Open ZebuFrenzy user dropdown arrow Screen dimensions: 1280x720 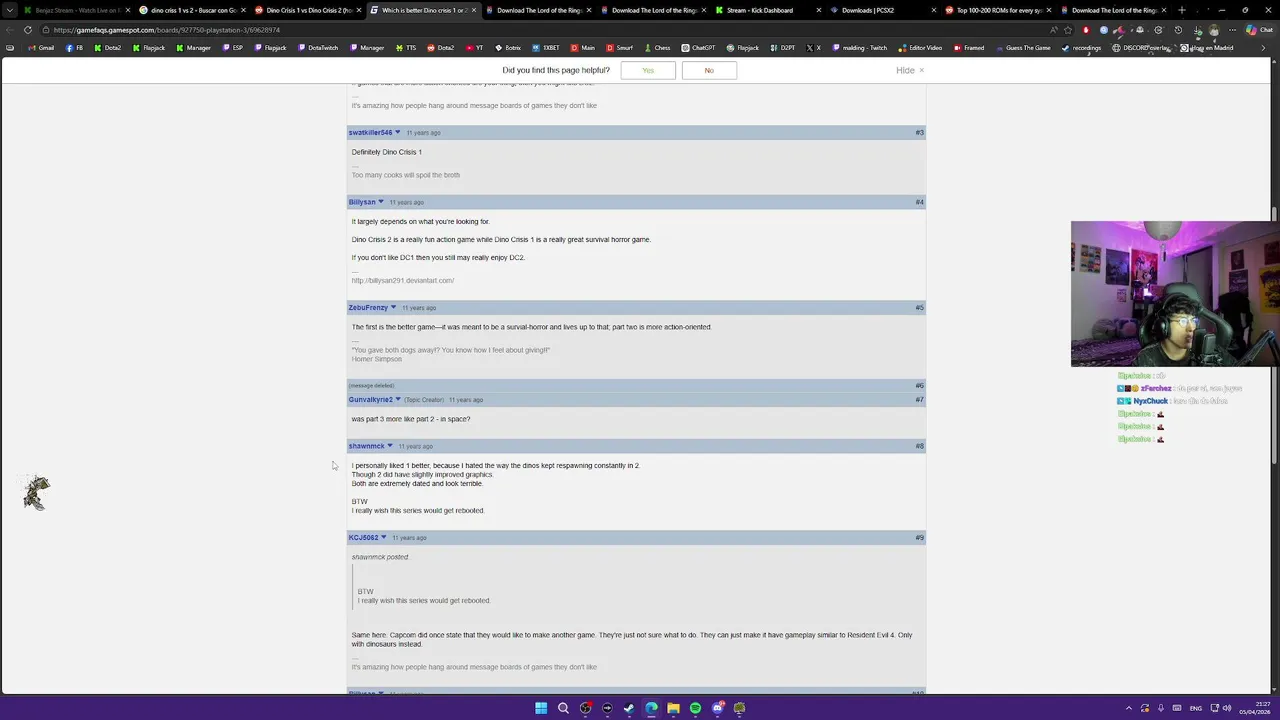click(x=393, y=307)
